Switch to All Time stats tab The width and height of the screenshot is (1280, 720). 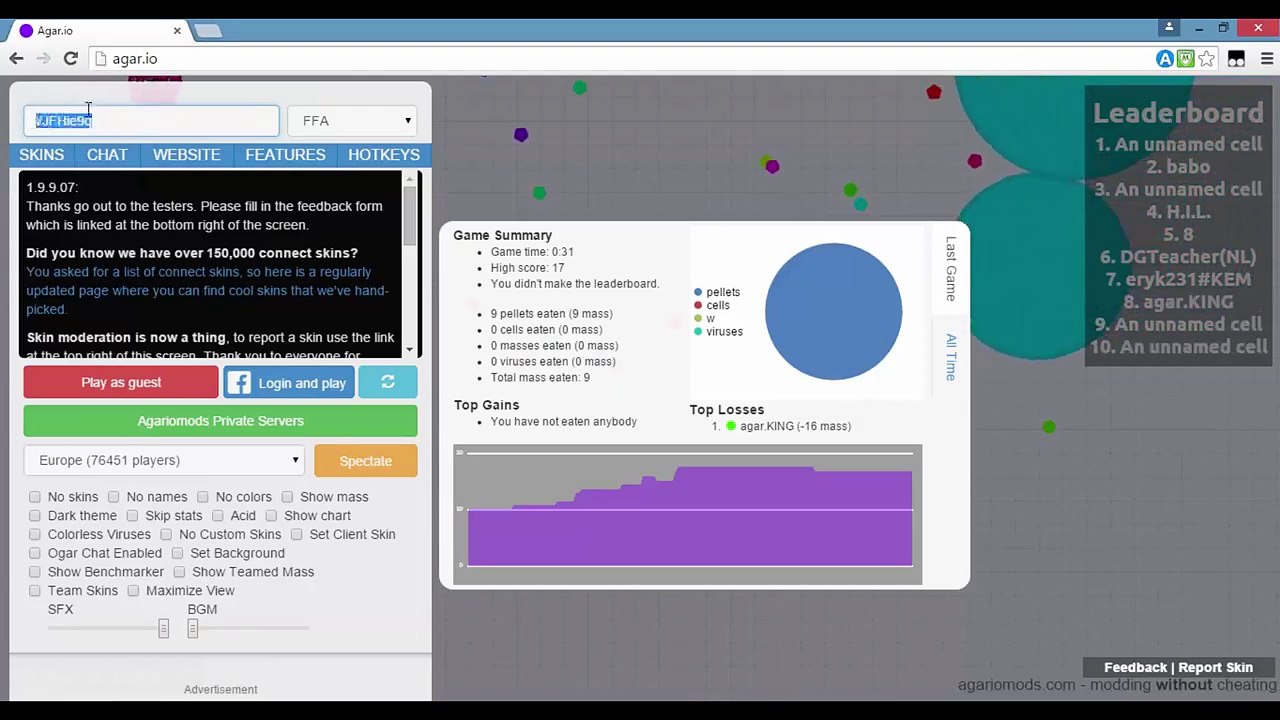[x=951, y=357]
